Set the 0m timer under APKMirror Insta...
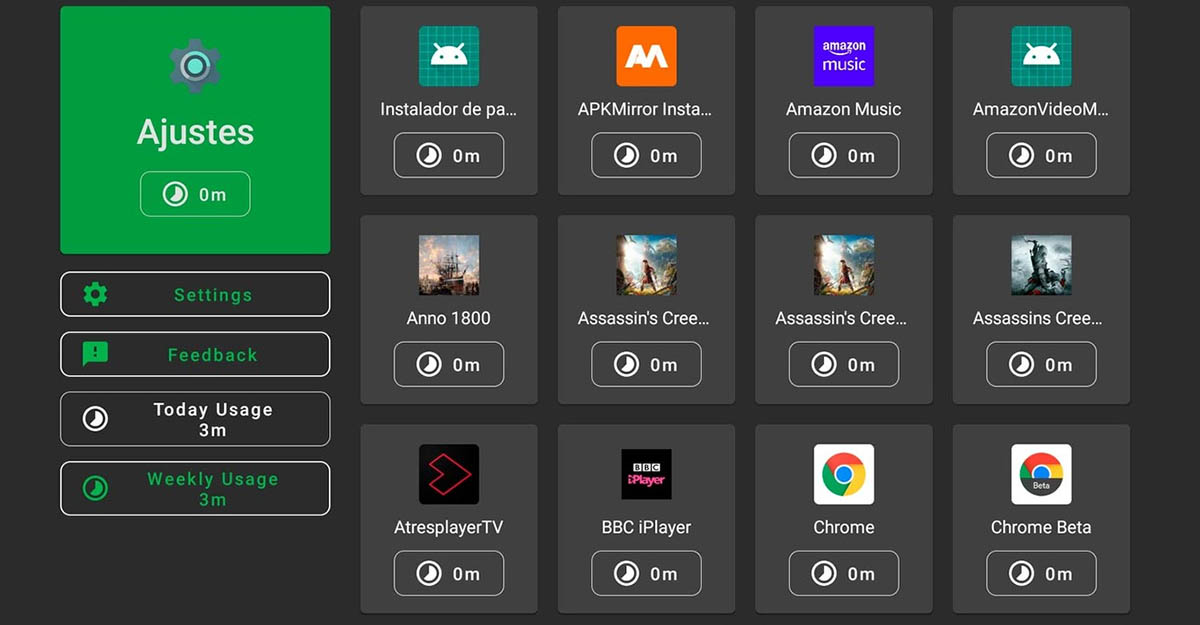The height and width of the screenshot is (625, 1200). click(646, 155)
